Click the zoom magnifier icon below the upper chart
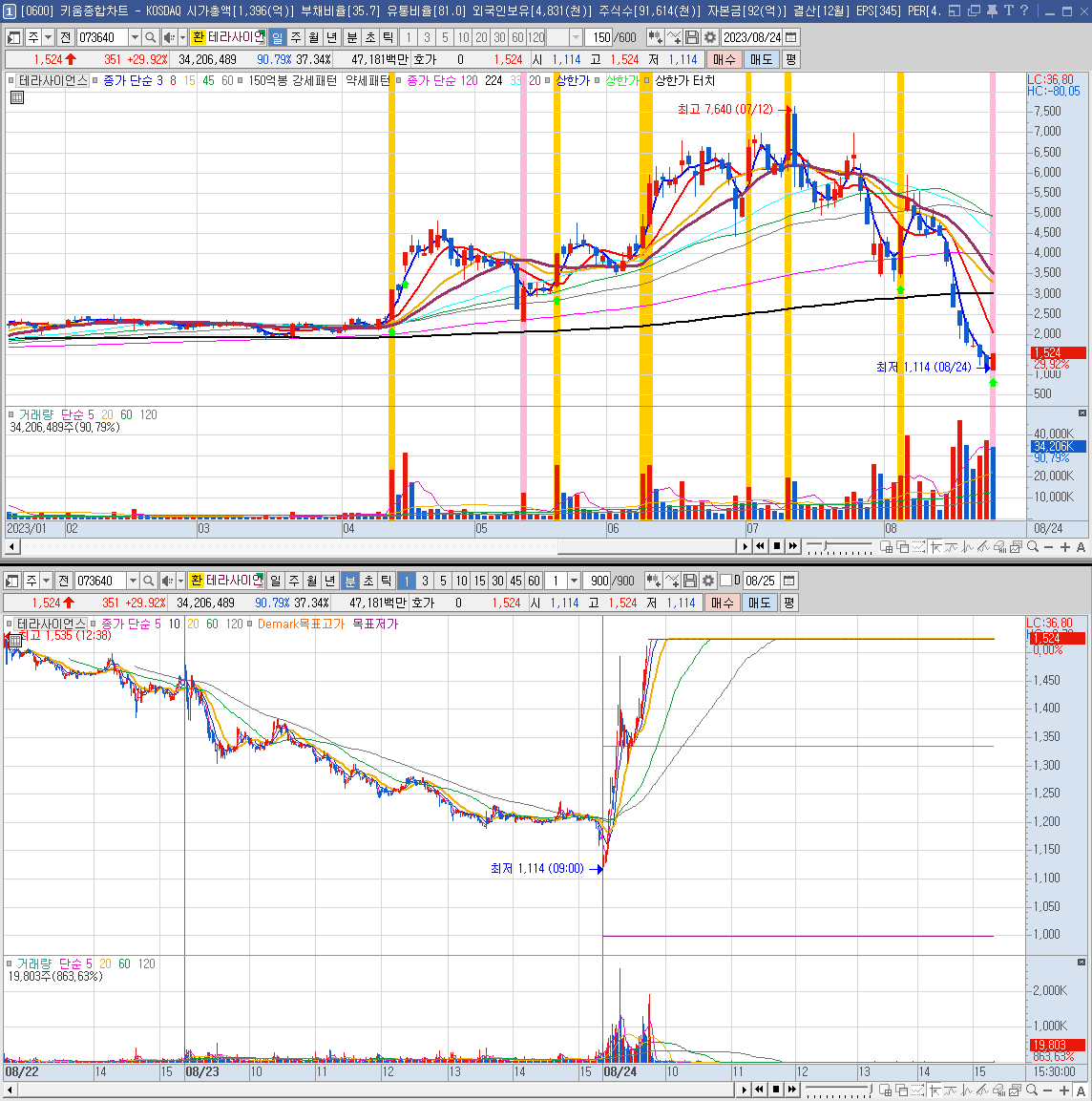The height and width of the screenshot is (1101, 1092). pyautogui.click(x=1033, y=547)
